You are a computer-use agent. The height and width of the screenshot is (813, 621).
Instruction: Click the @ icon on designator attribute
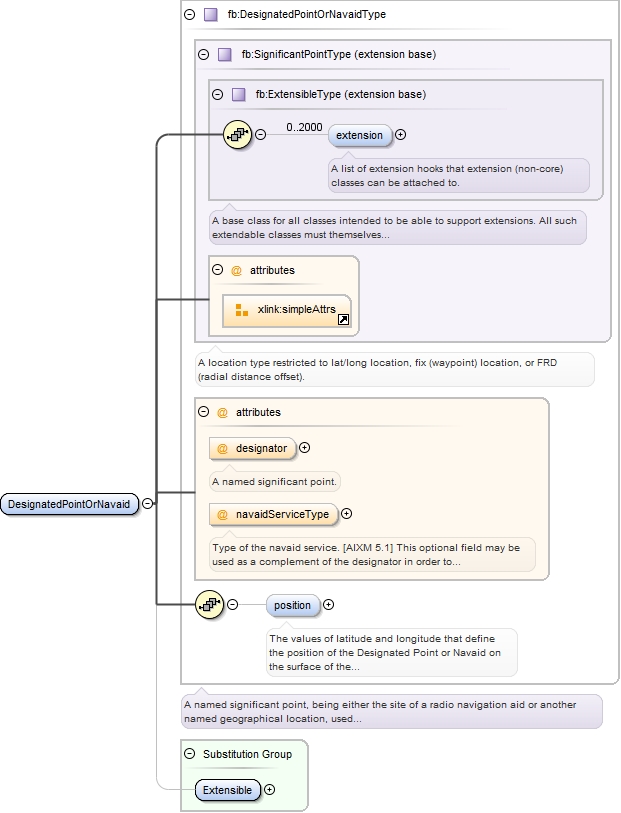coord(222,448)
